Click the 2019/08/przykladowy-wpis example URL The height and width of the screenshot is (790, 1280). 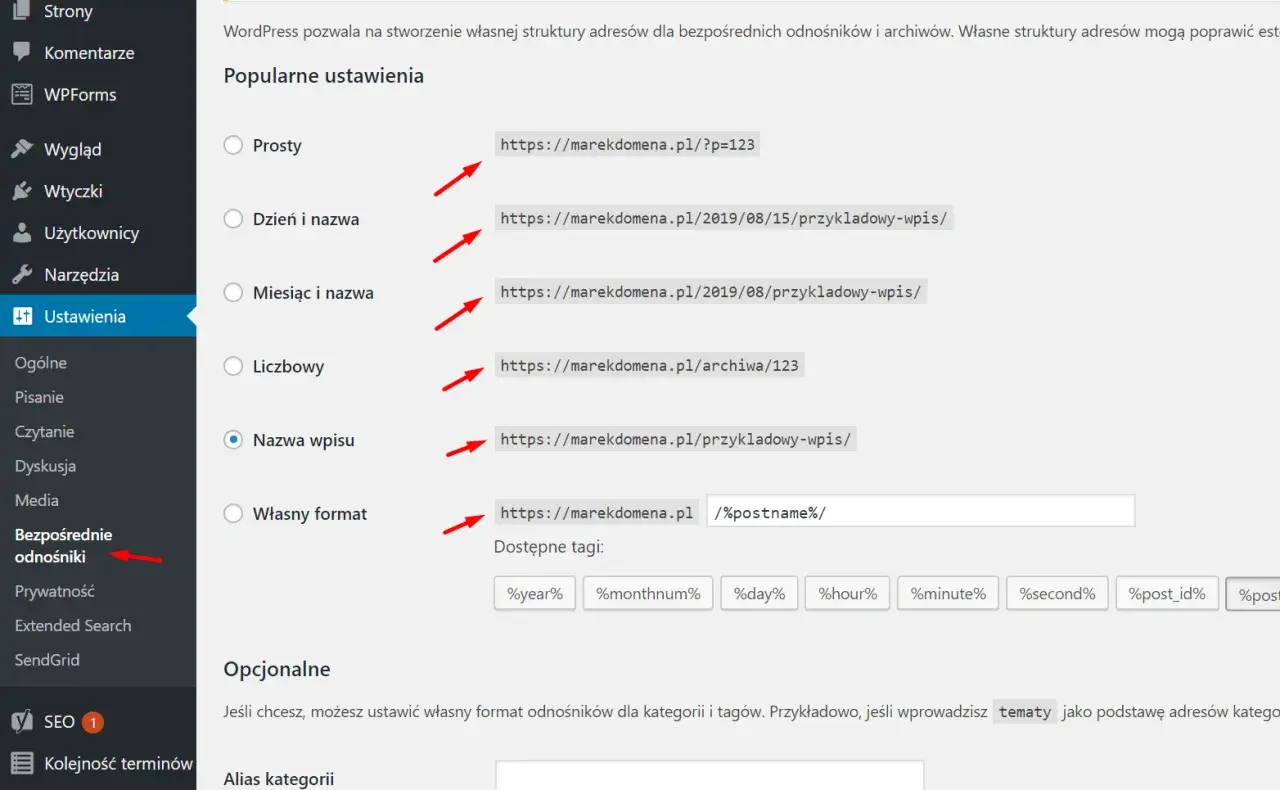pos(711,292)
